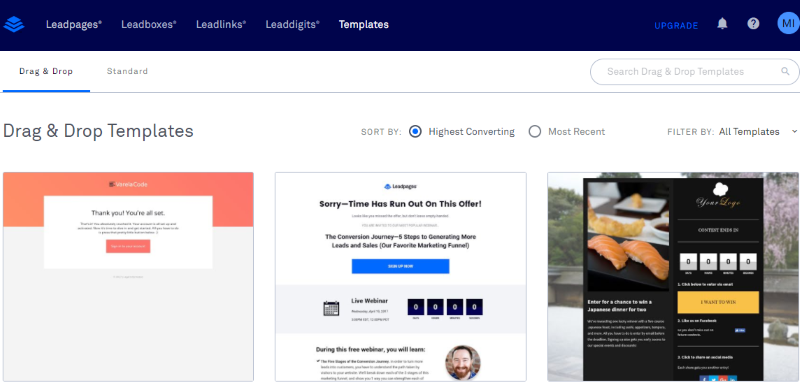The height and width of the screenshot is (383, 800).
Task: Expand the All Templates filter dropdown
Action: (x=758, y=132)
